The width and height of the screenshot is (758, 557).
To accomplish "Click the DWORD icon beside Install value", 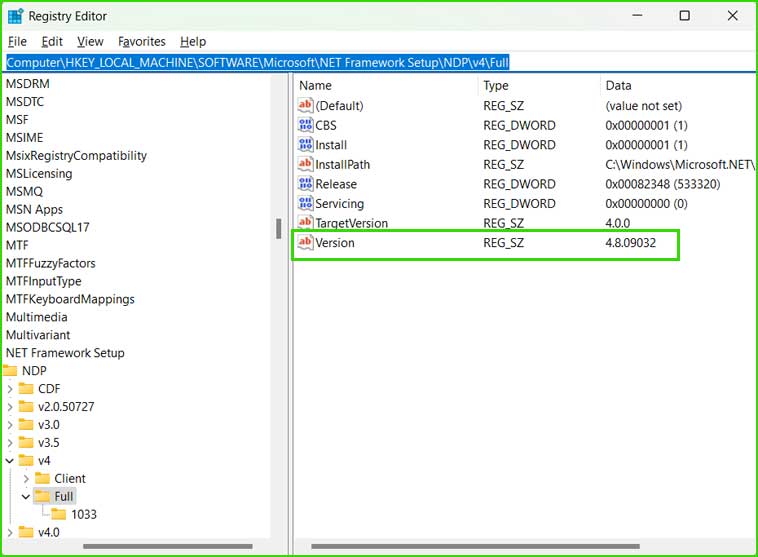I will tap(305, 144).
